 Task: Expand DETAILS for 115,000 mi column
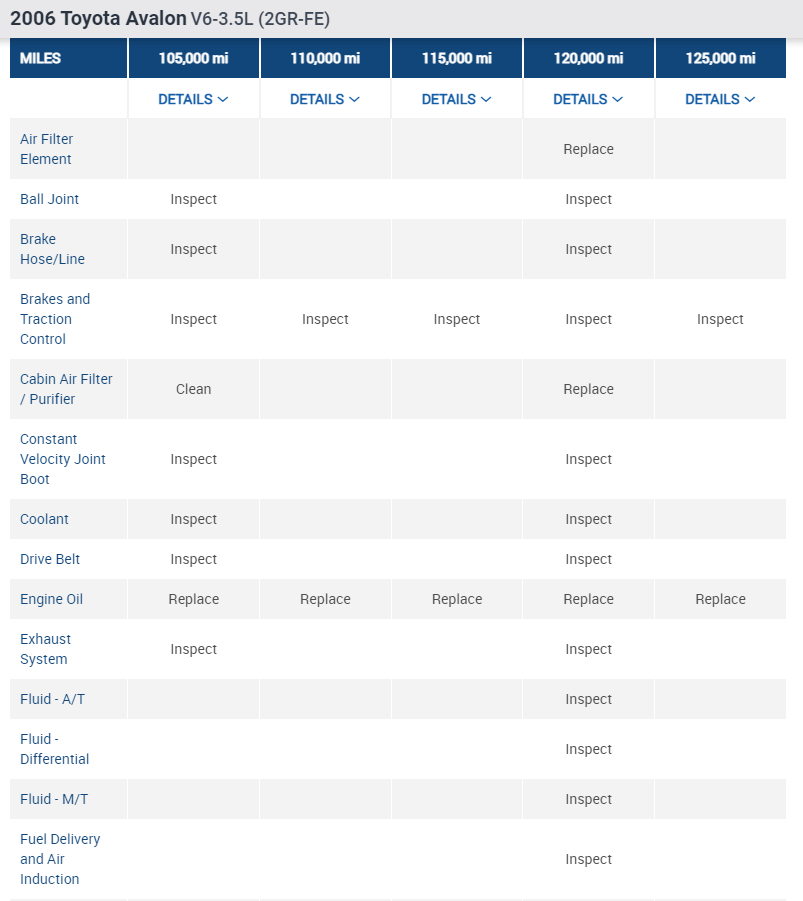tap(457, 99)
